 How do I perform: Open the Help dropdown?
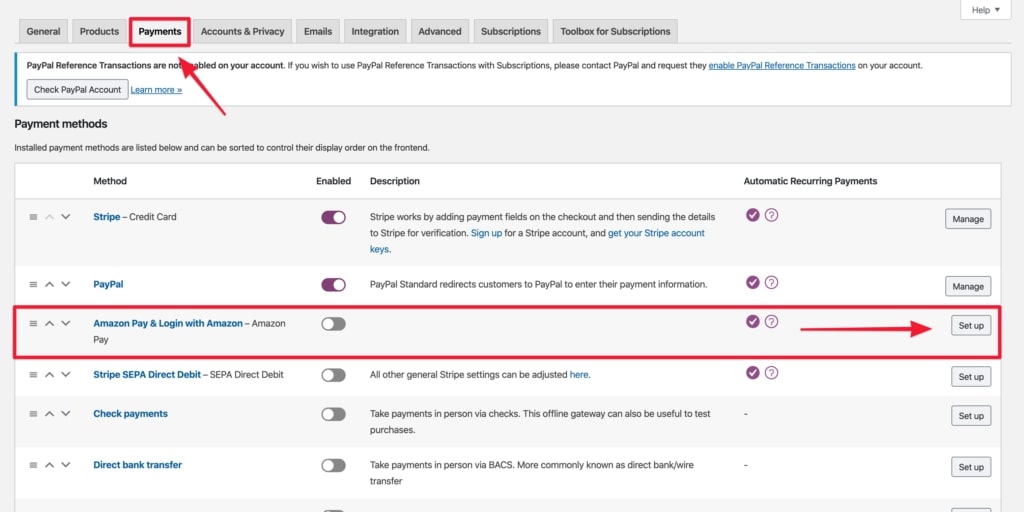pos(985,10)
